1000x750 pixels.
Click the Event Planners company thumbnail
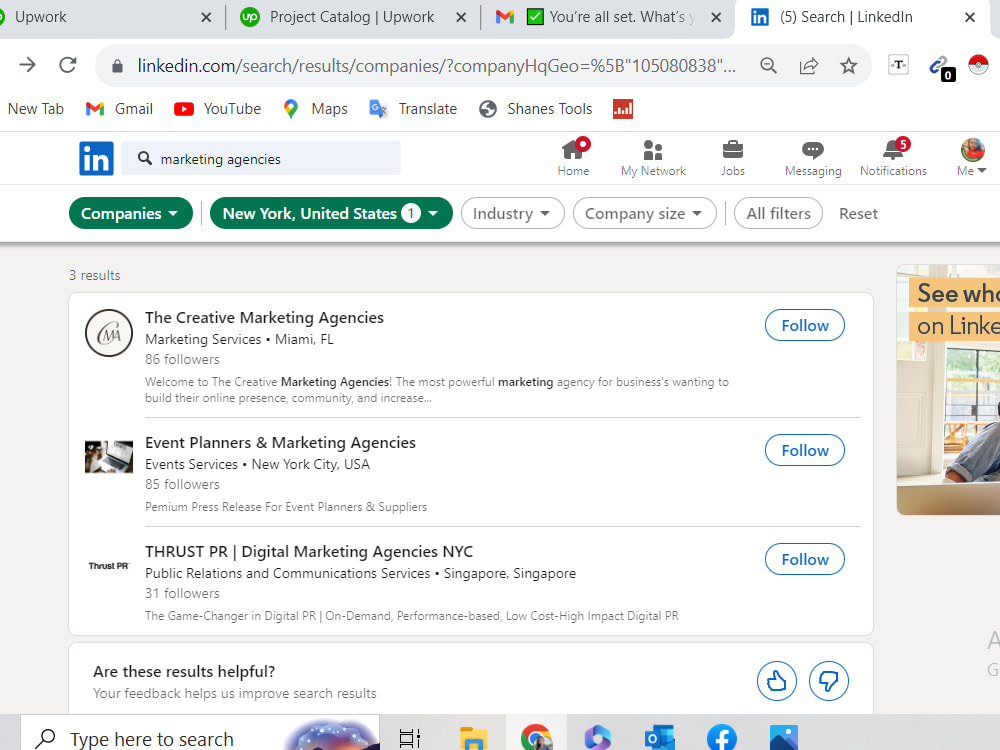point(109,457)
